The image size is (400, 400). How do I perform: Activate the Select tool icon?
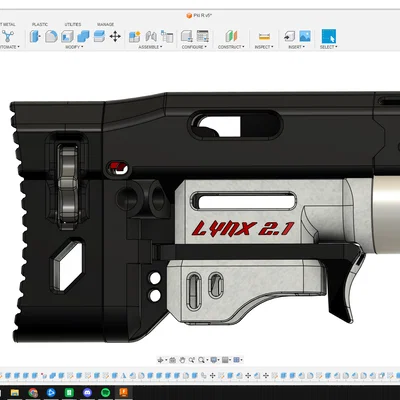[329, 36]
